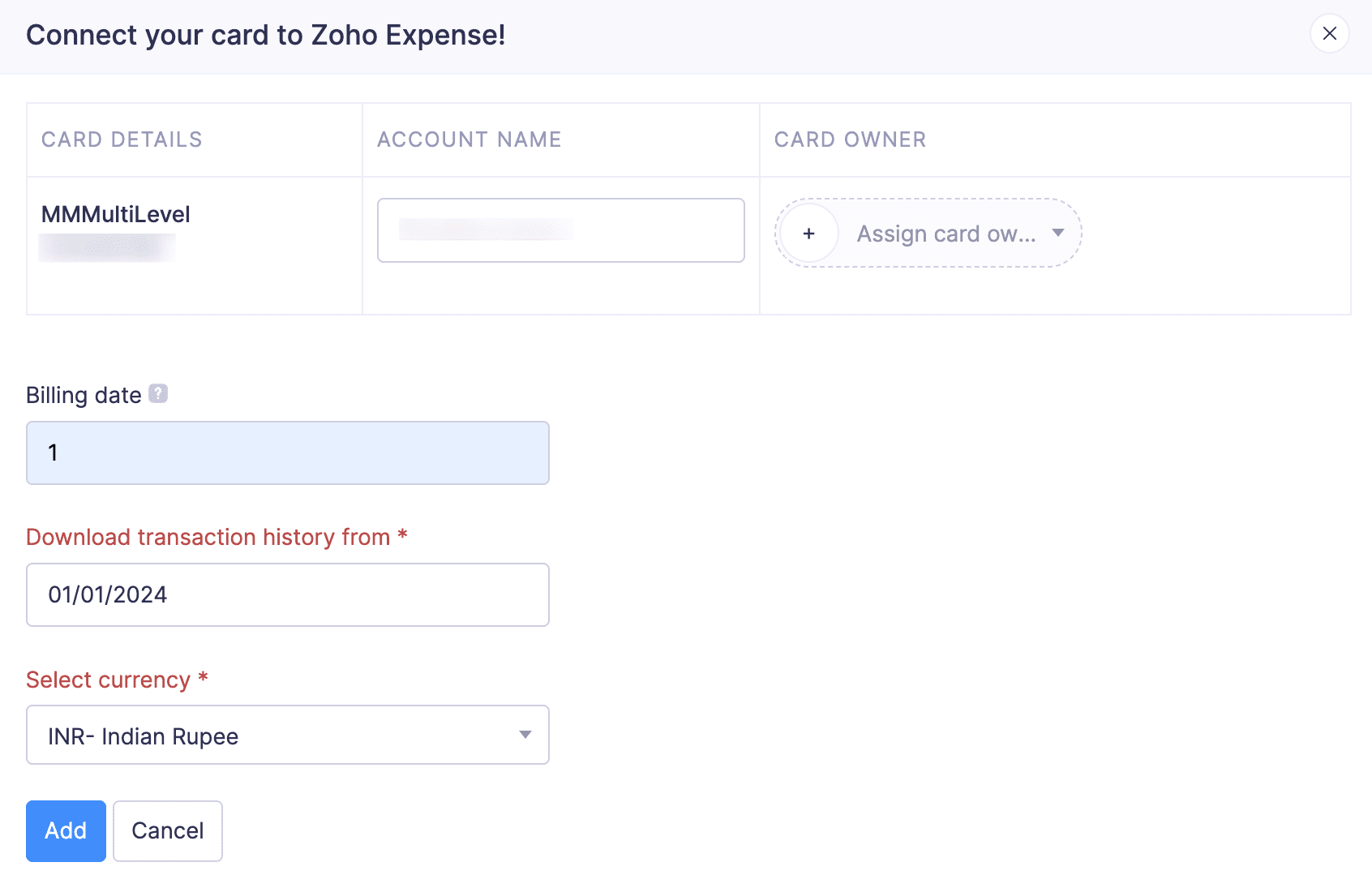
Task: Click the CARD DETAILS column header
Action: 122,139
